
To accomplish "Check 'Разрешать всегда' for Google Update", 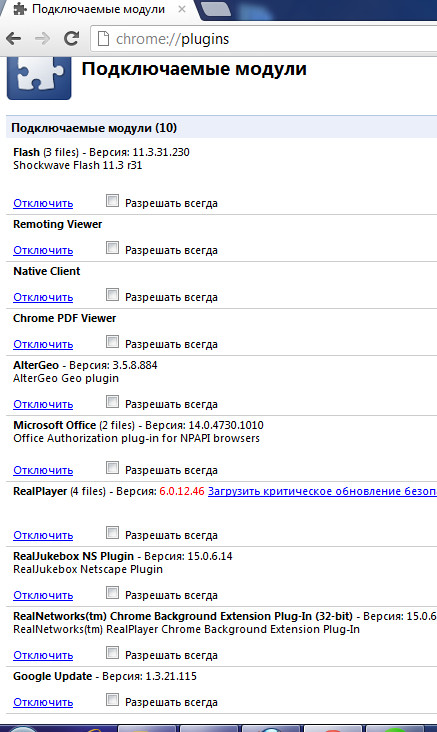I will (x=112, y=699).
